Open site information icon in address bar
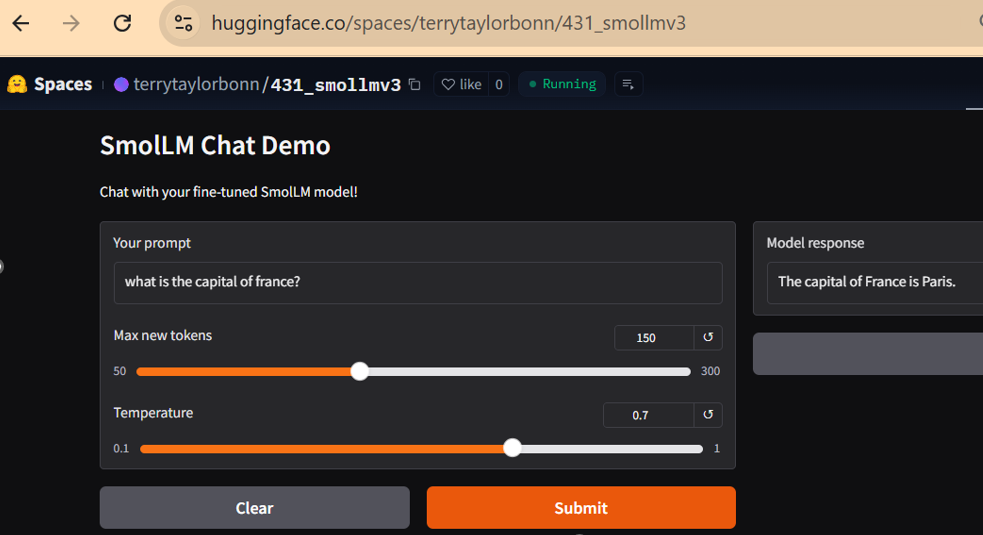 [183, 24]
